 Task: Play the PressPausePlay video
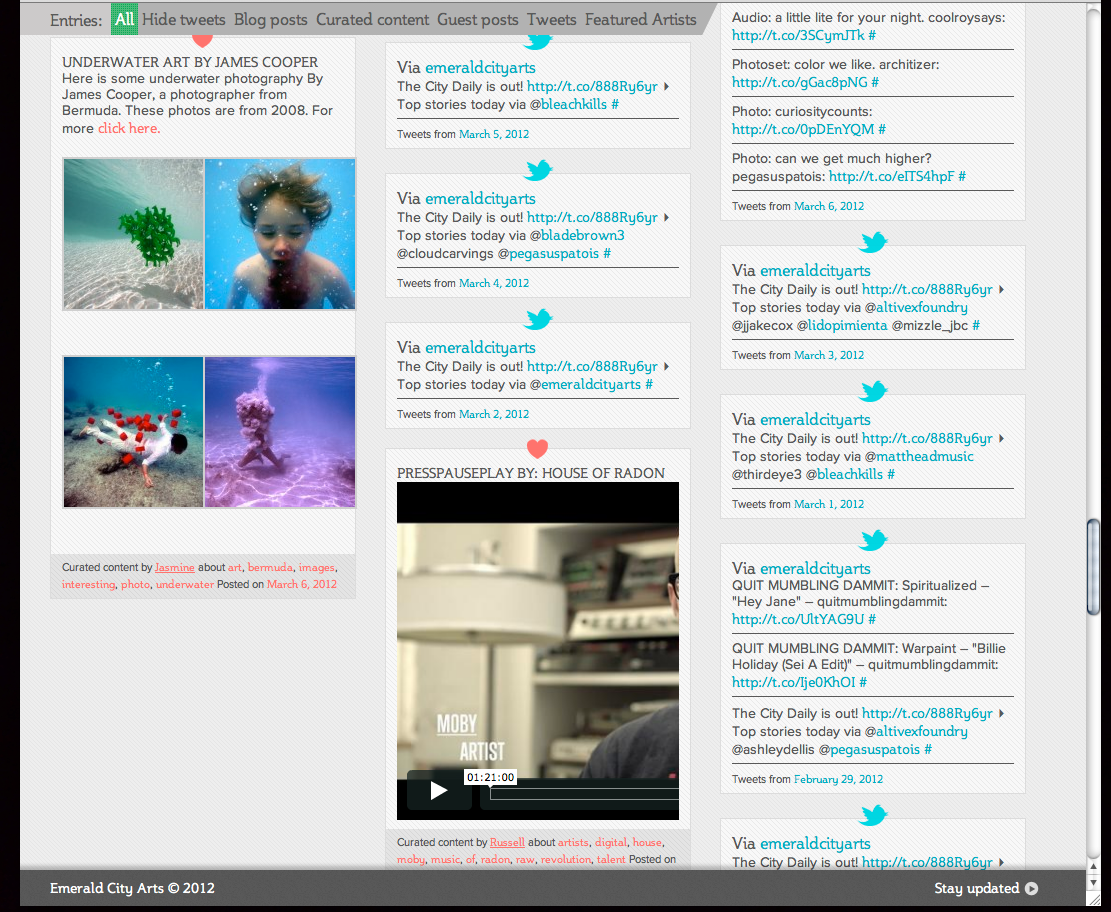point(439,790)
